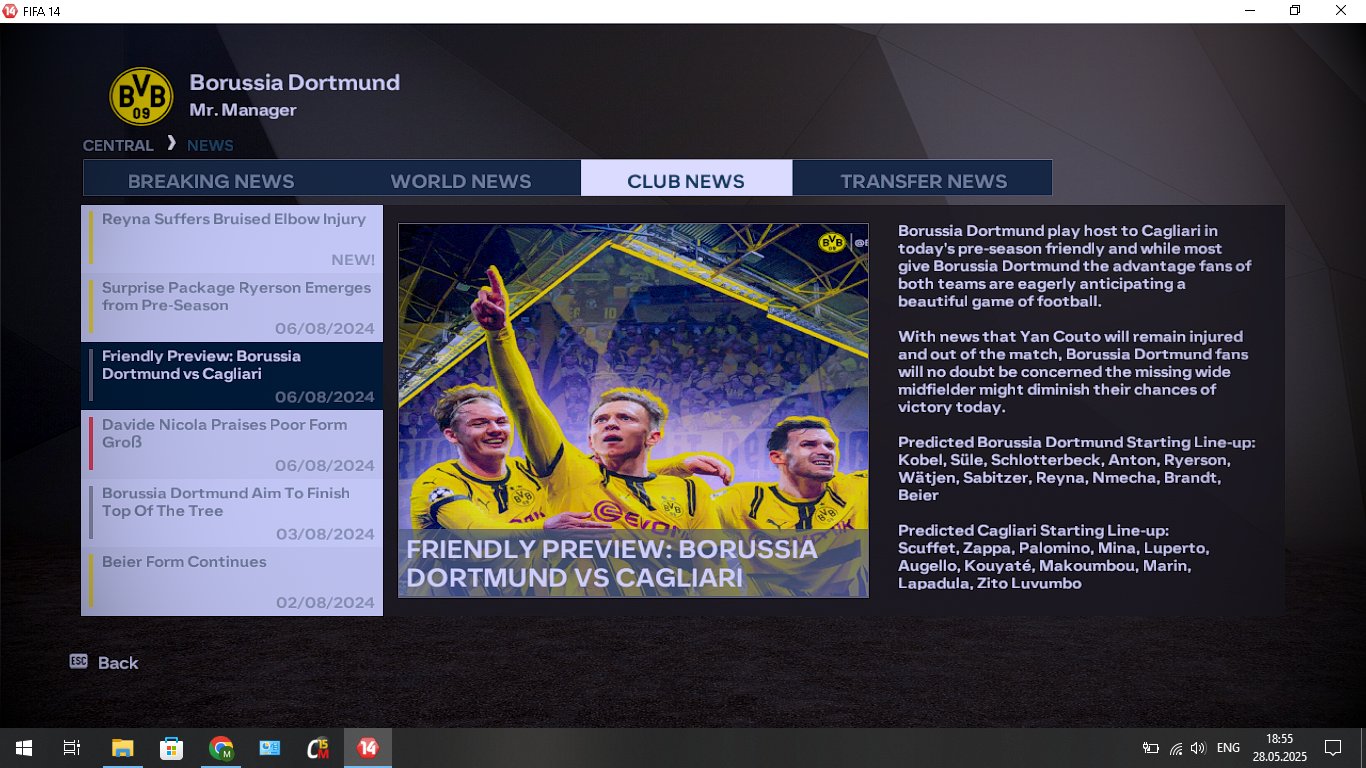Image resolution: width=1366 pixels, height=768 pixels.
Task: Click the ESC key icon beside Back
Action: click(79, 661)
